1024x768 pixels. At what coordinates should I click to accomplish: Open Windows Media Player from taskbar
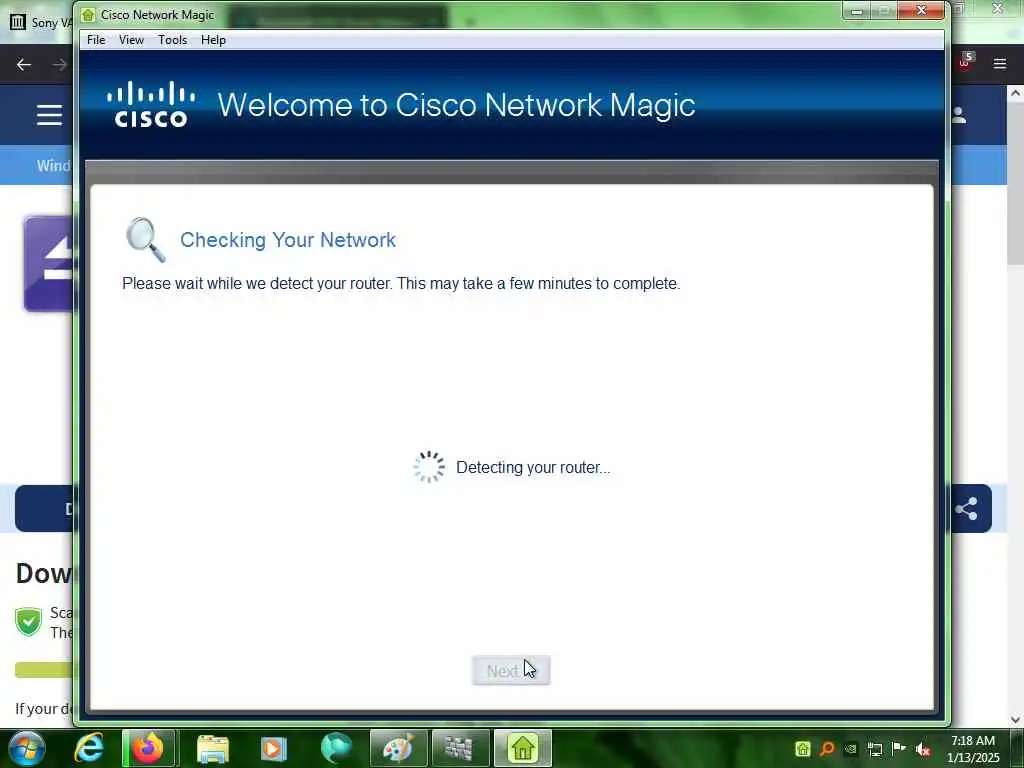tap(273, 748)
